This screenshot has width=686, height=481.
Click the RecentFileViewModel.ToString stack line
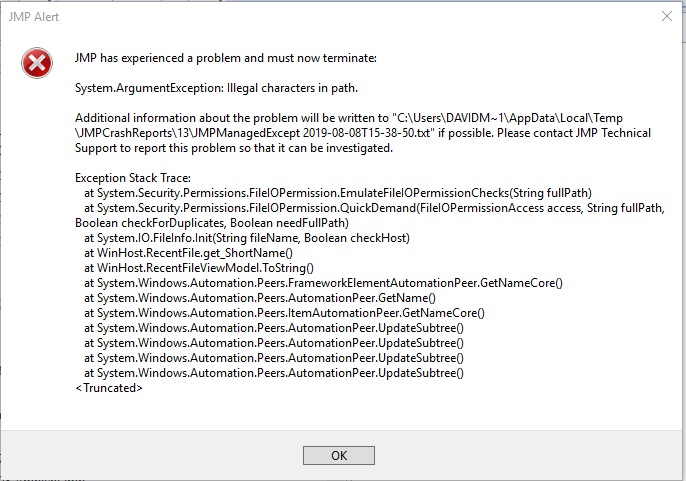199,268
